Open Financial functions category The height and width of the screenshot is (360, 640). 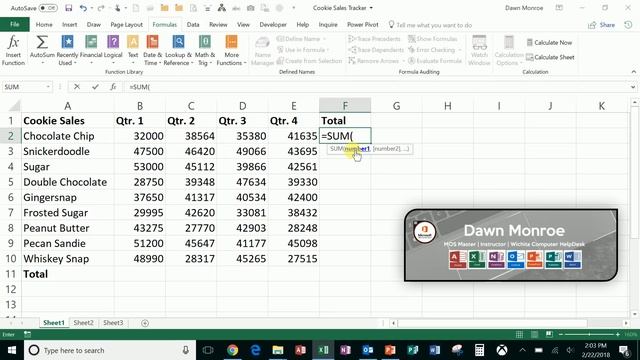pos(91,51)
